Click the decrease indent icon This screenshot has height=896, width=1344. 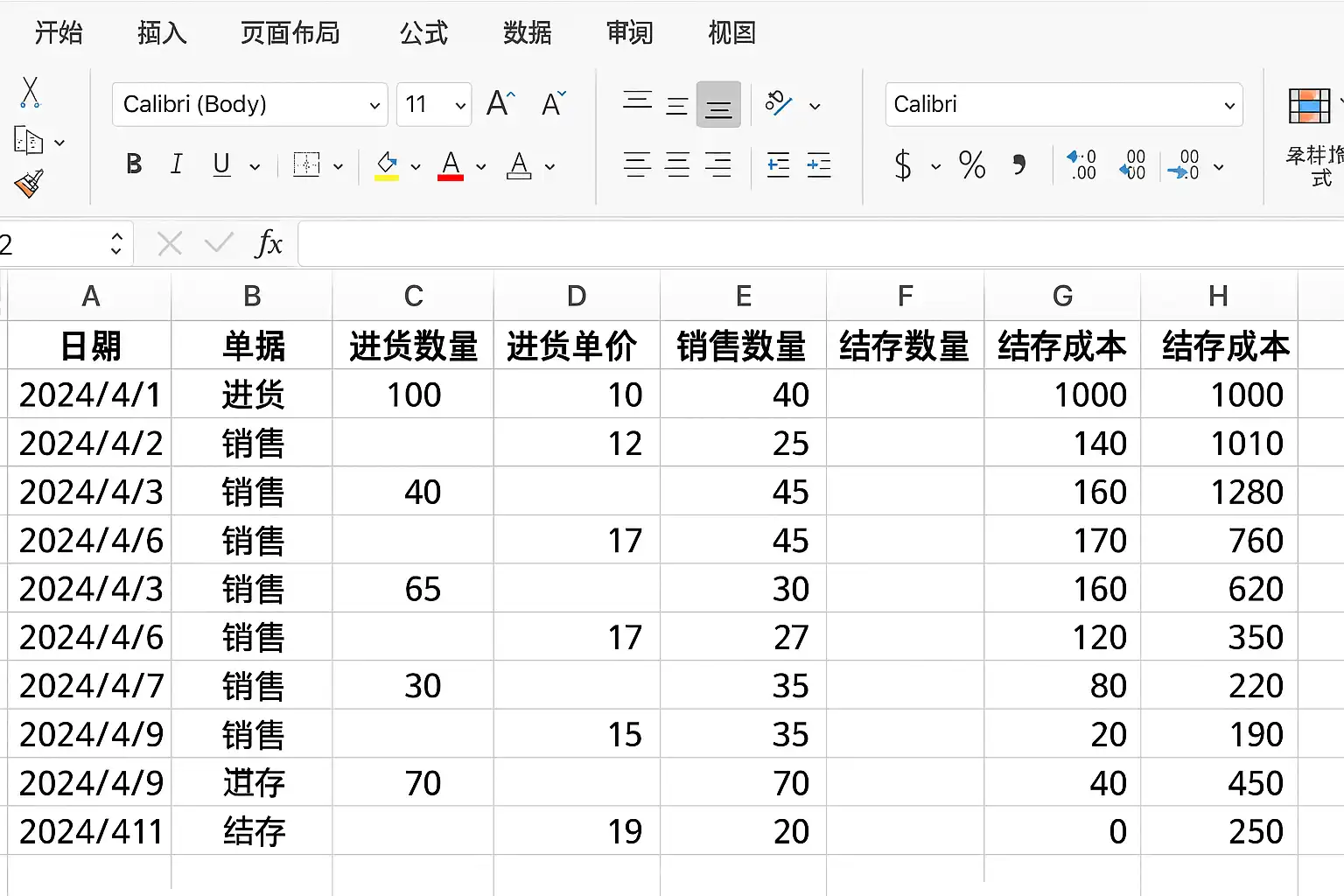[x=778, y=164]
